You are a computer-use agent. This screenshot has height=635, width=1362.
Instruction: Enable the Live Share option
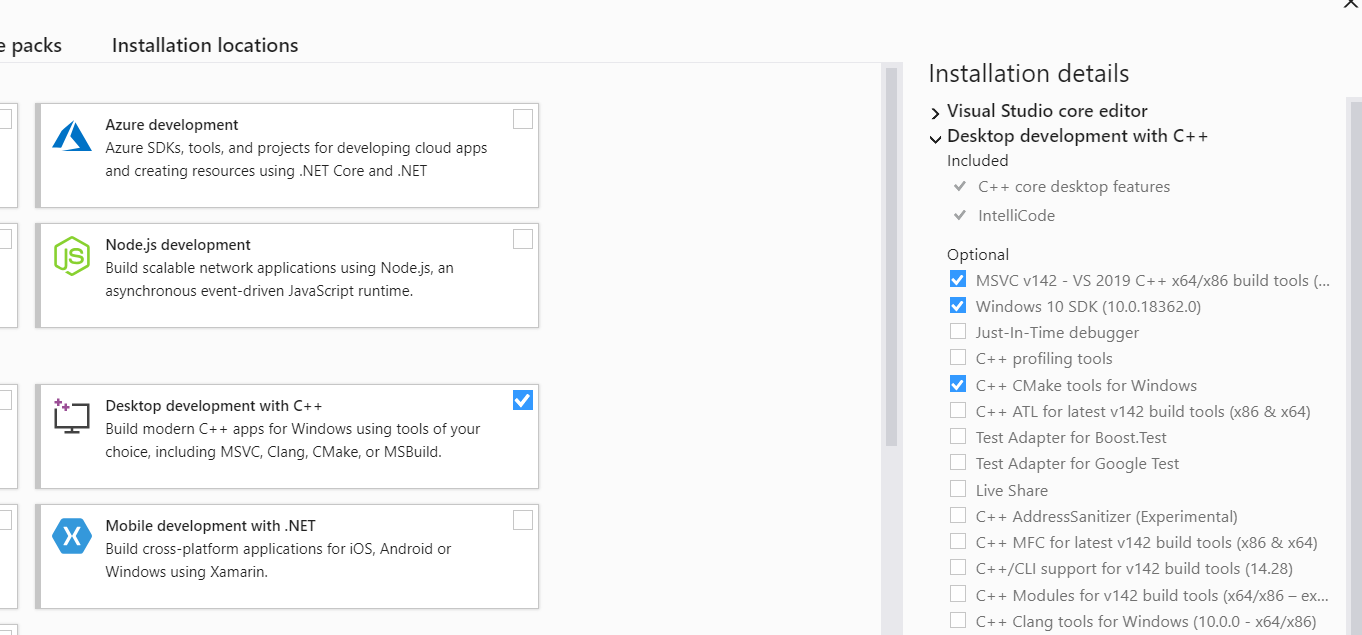(958, 490)
